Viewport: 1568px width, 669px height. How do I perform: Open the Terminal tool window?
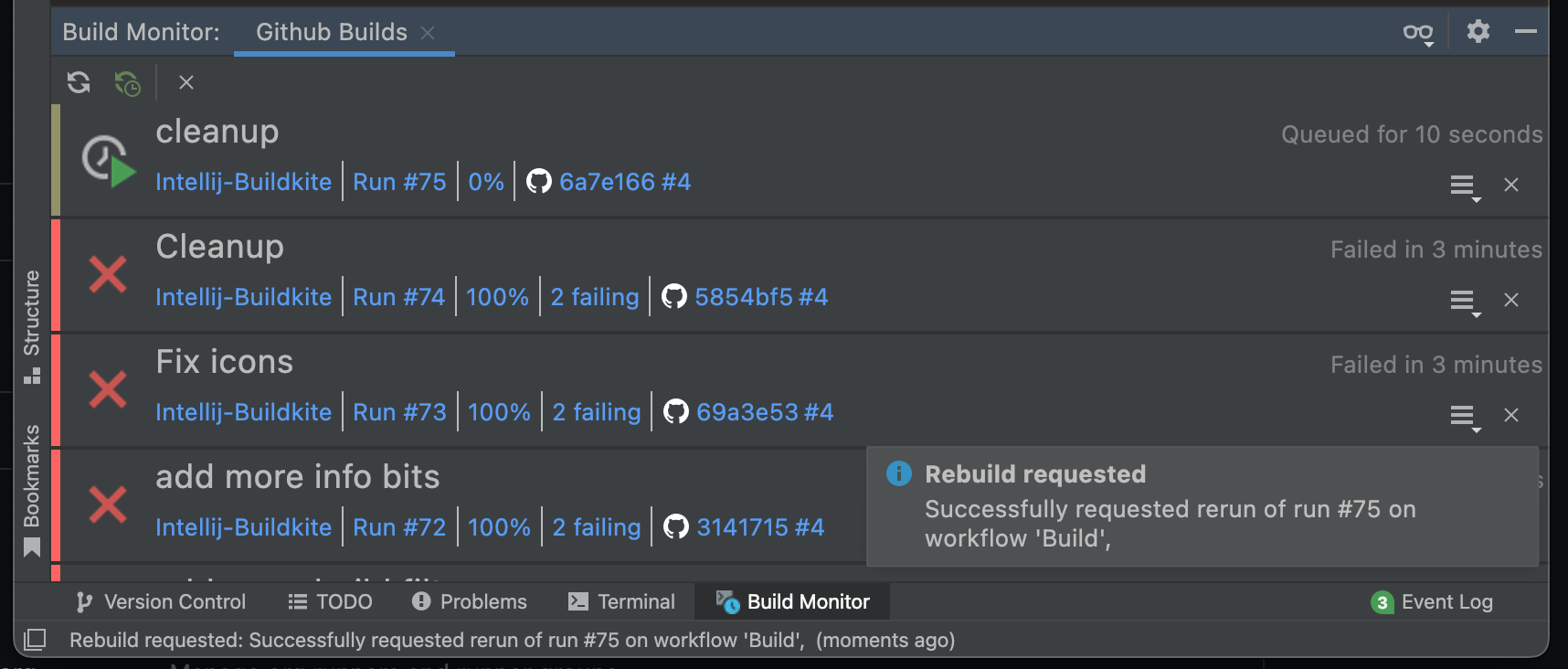click(622, 601)
